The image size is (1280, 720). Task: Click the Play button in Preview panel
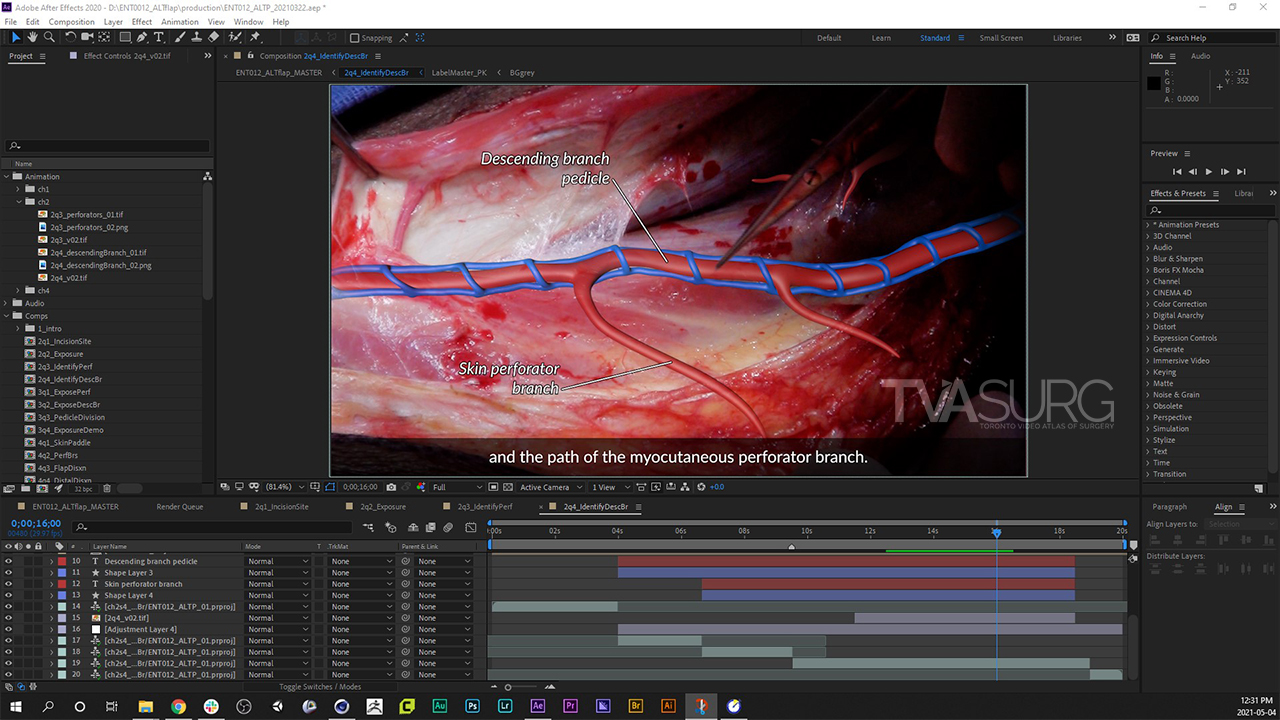[1209, 172]
